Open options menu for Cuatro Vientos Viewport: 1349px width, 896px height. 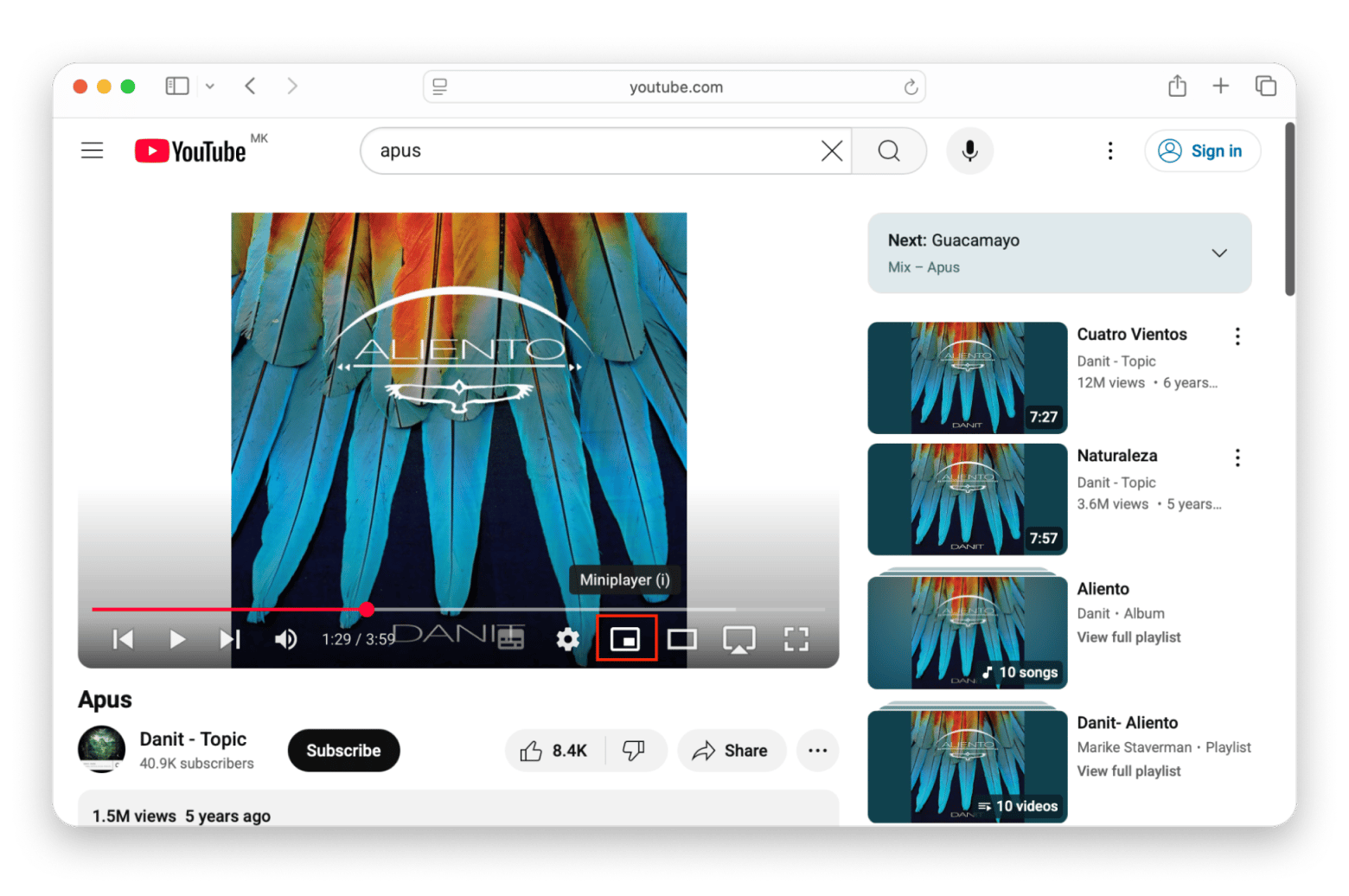pos(1237,336)
